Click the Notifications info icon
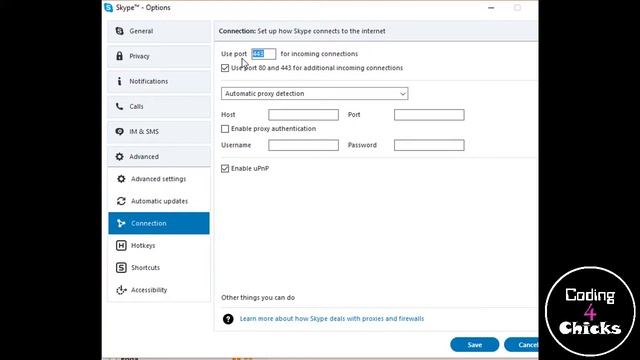This screenshot has height=360, width=640. [120, 81]
